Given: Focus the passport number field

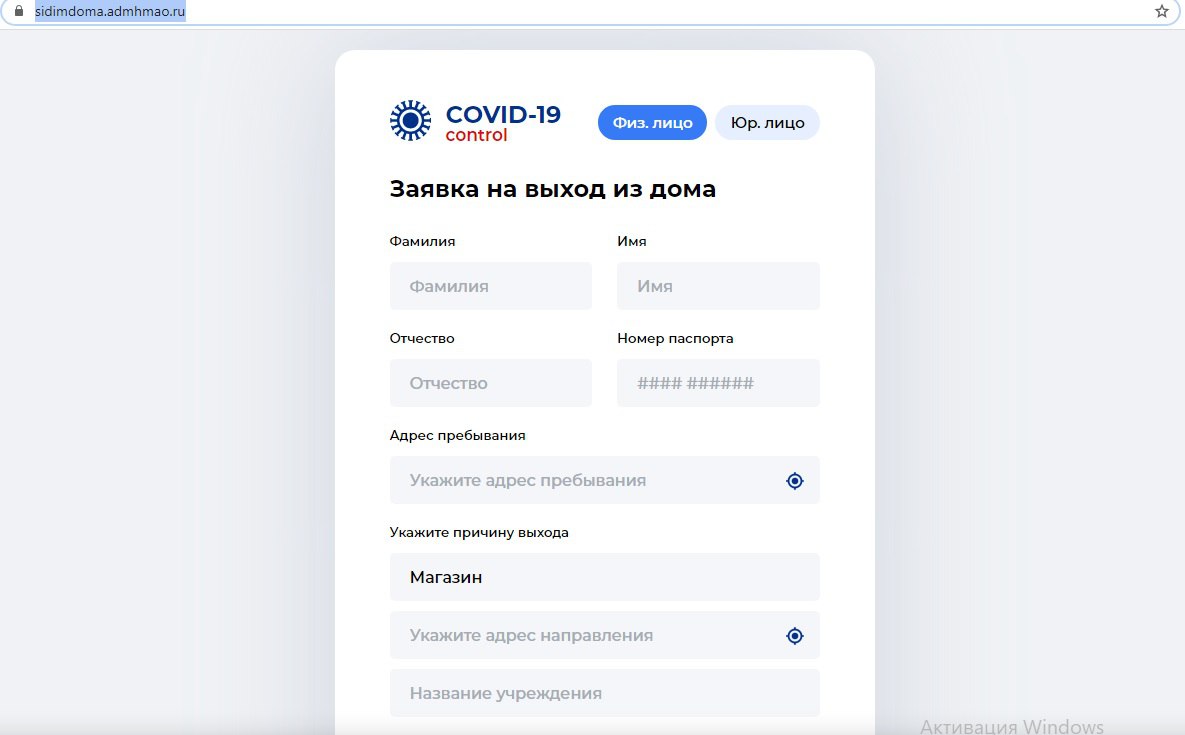Looking at the screenshot, I should [x=718, y=383].
